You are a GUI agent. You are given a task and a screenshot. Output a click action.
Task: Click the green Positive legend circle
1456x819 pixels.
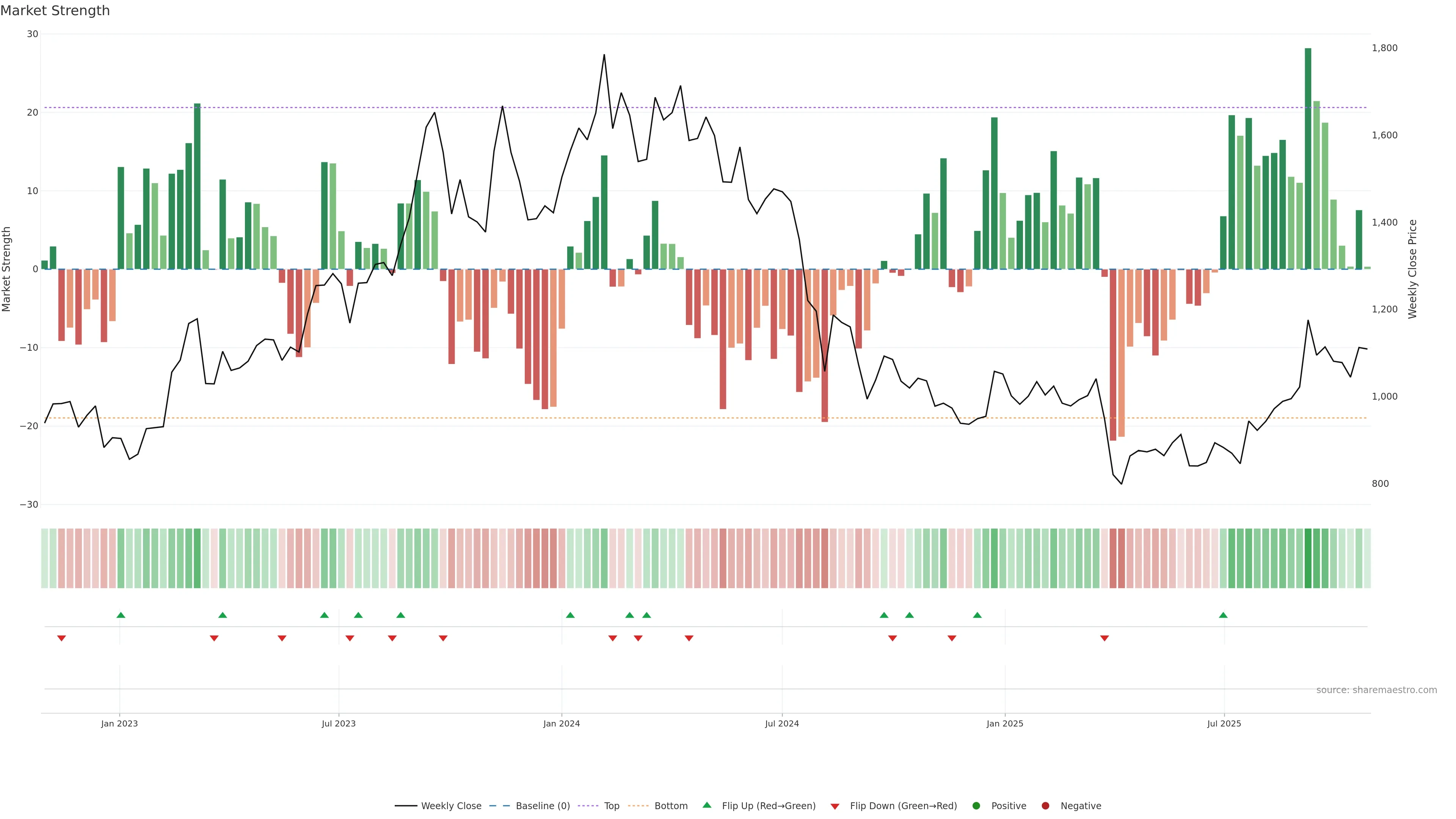click(976, 805)
